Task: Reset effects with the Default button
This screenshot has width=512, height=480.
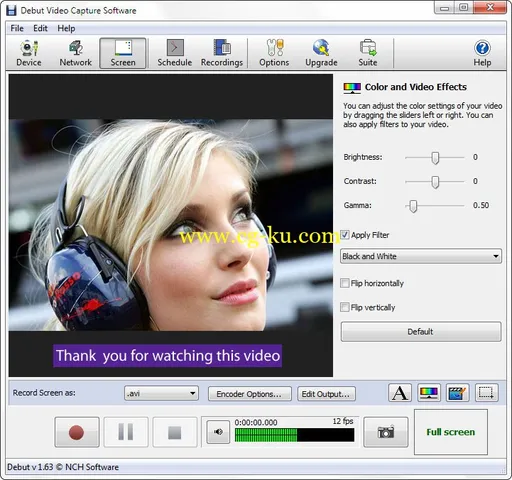Action: (x=421, y=331)
